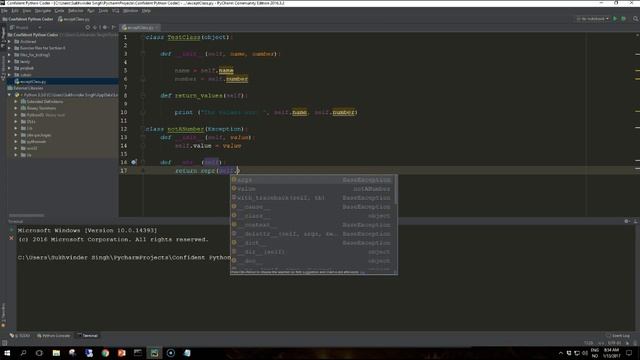Add a new terminal session with plus icon
The image size is (640, 360).
pos(11,230)
